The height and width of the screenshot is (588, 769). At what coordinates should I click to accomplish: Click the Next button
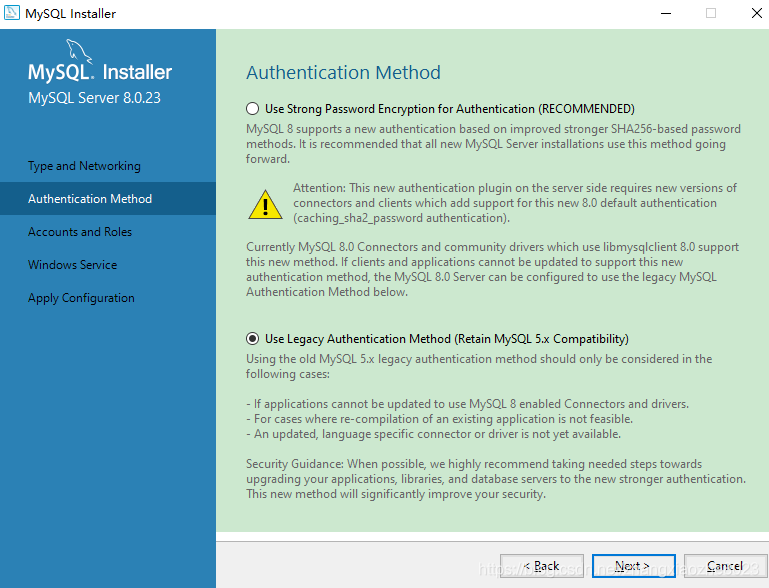coord(633,566)
